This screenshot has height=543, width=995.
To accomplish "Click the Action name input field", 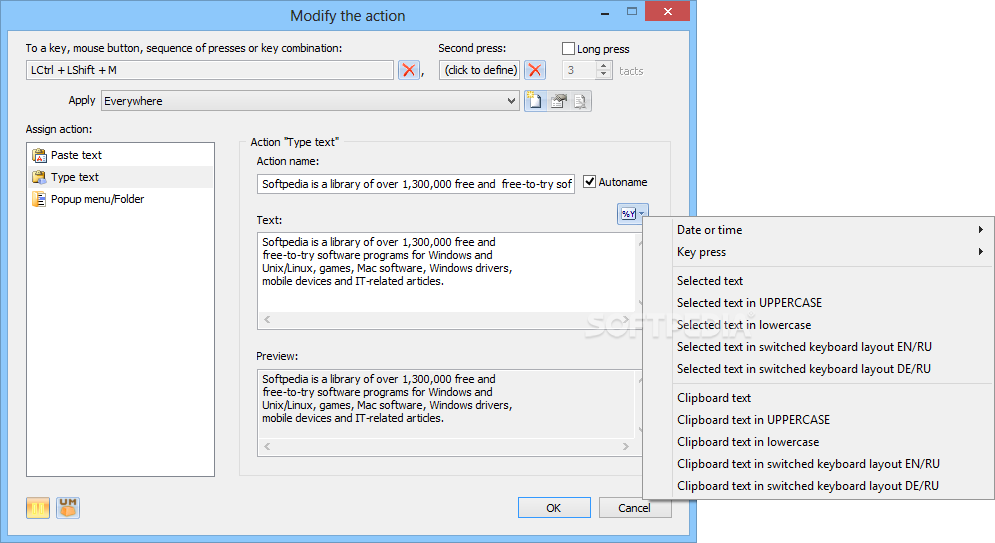I will coord(416,184).
